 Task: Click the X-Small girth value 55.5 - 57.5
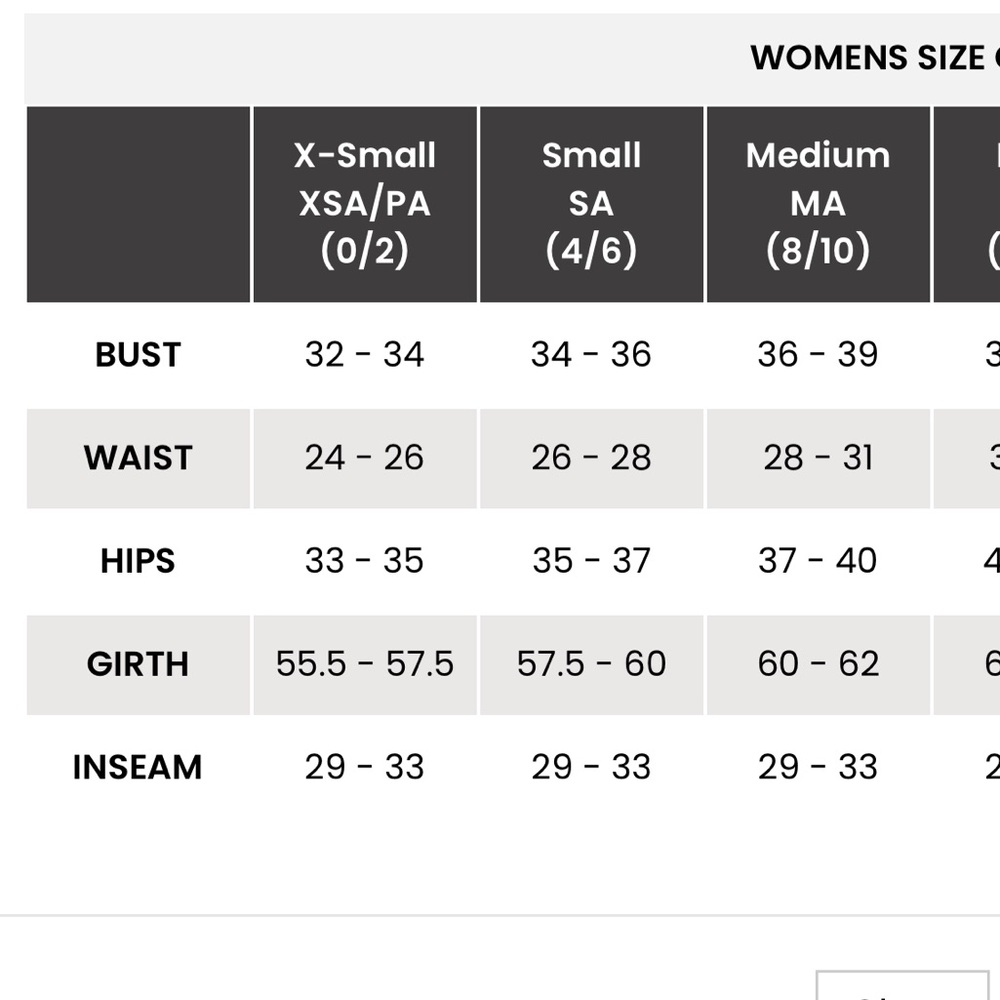[x=365, y=664]
